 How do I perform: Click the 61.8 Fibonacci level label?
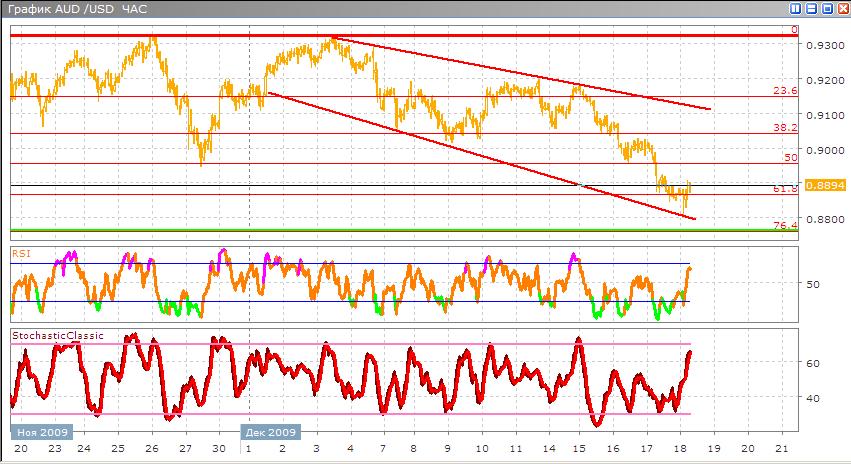[x=785, y=188]
